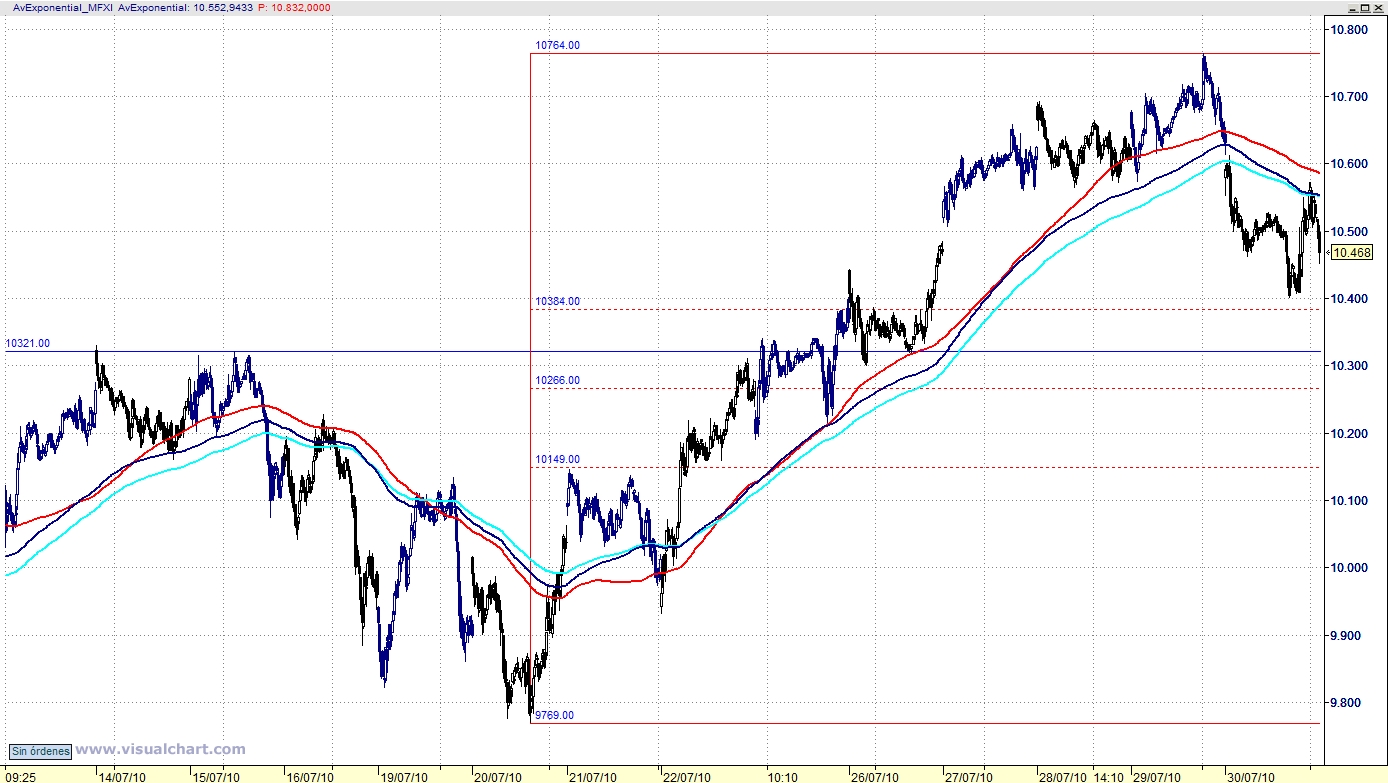This screenshot has width=1388, height=783.
Task: Click the 10.000 price axis label
Action: (x=1347, y=568)
